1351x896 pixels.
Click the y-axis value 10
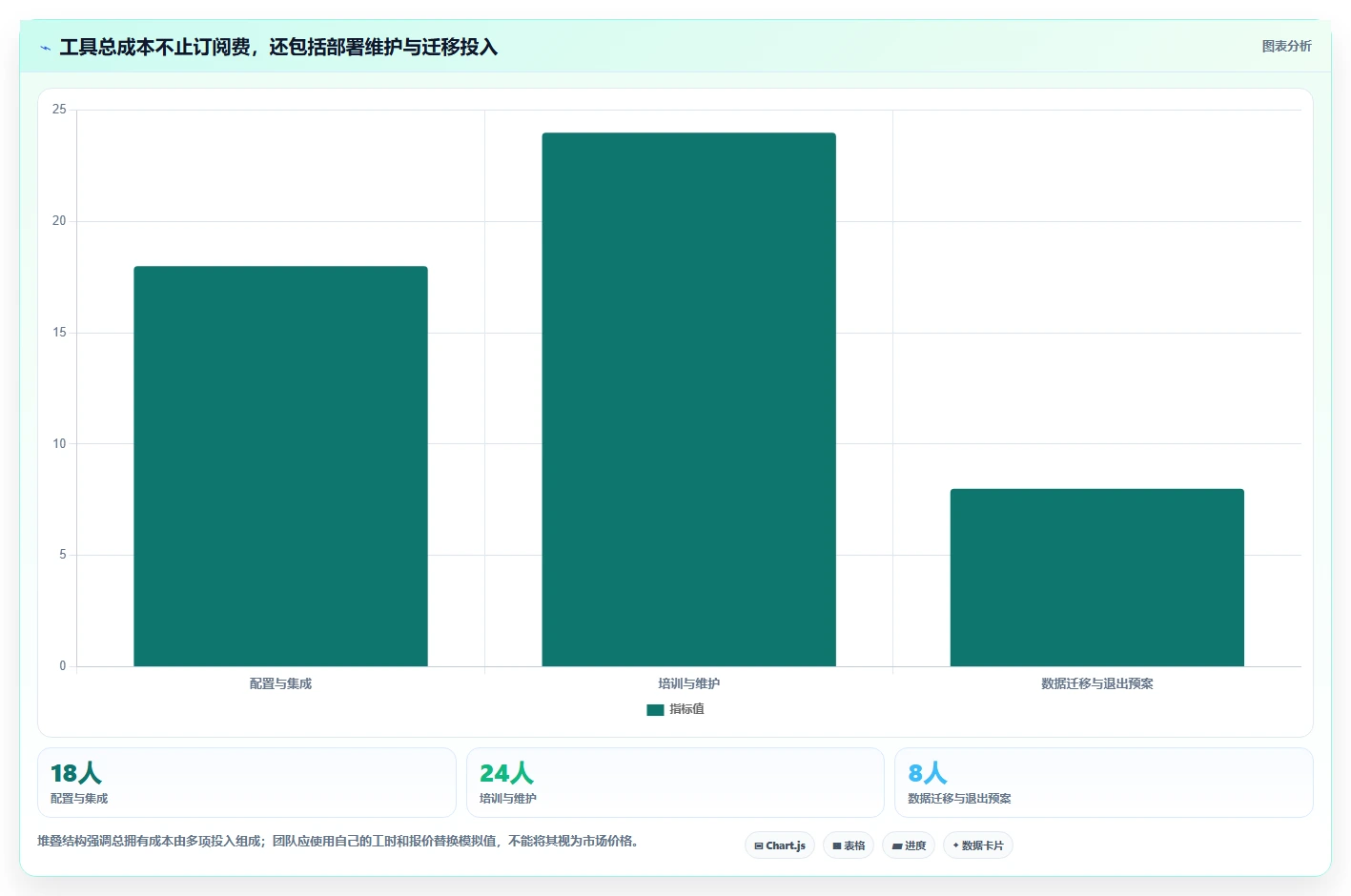tap(59, 443)
